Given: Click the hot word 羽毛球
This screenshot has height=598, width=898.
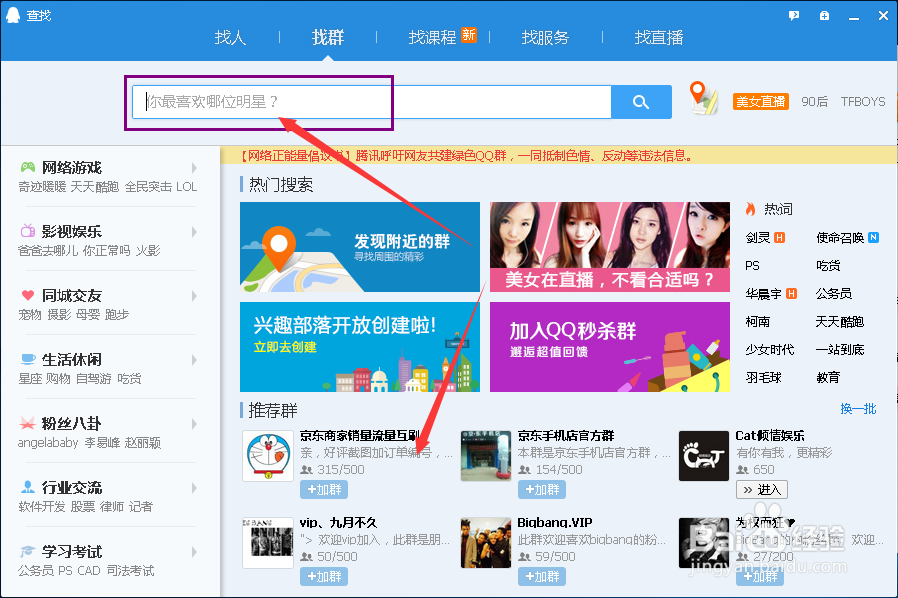Looking at the screenshot, I should 763,378.
